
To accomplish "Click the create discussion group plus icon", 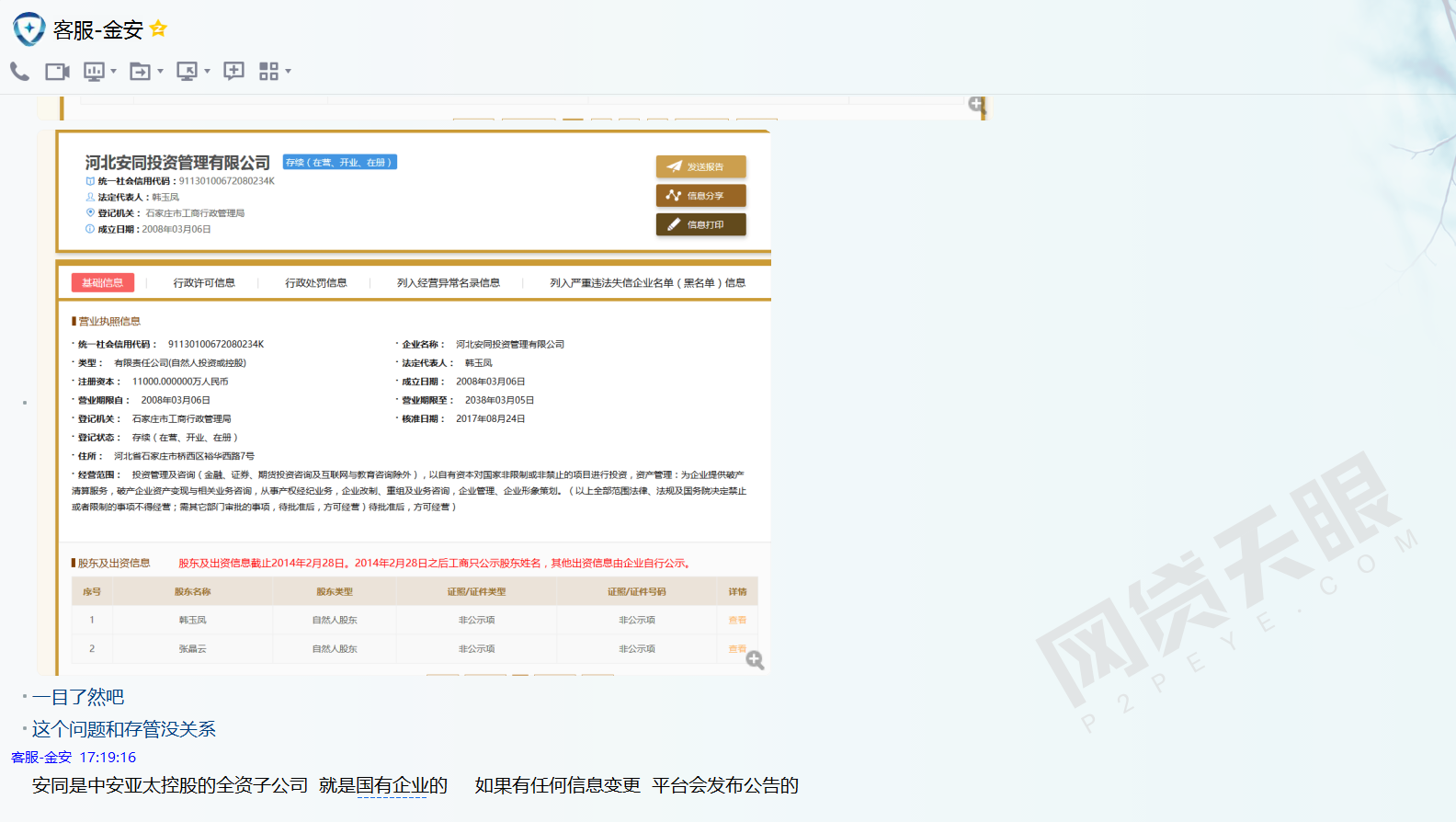I will tap(234, 71).
